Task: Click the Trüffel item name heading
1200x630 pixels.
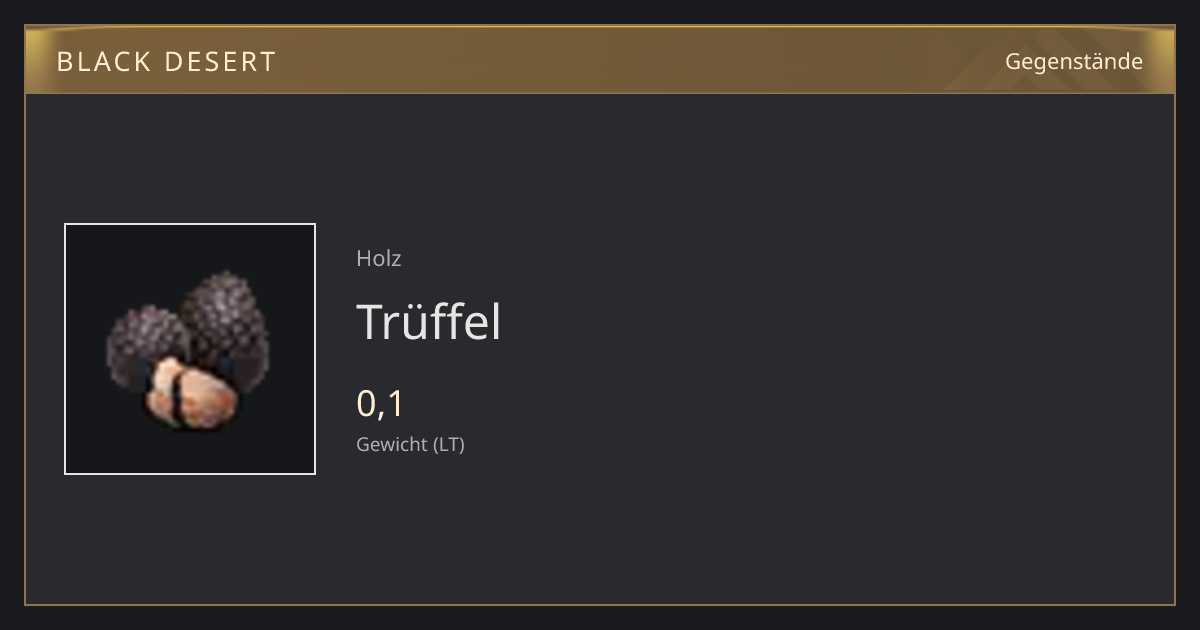Action: pyautogui.click(x=429, y=322)
